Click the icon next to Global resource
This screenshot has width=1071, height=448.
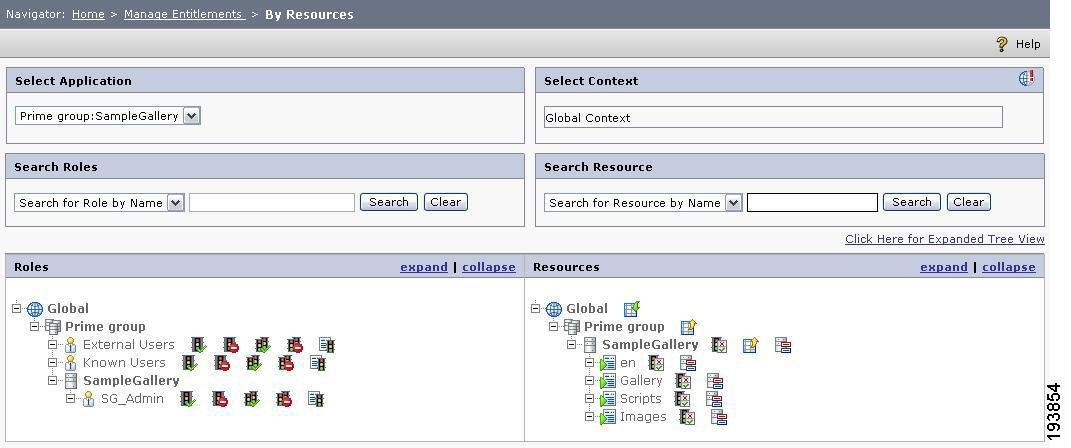point(632,309)
